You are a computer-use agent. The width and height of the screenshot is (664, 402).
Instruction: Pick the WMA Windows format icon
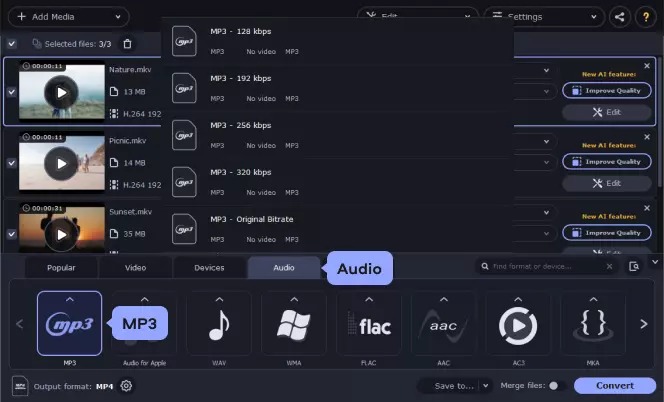click(294, 323)
